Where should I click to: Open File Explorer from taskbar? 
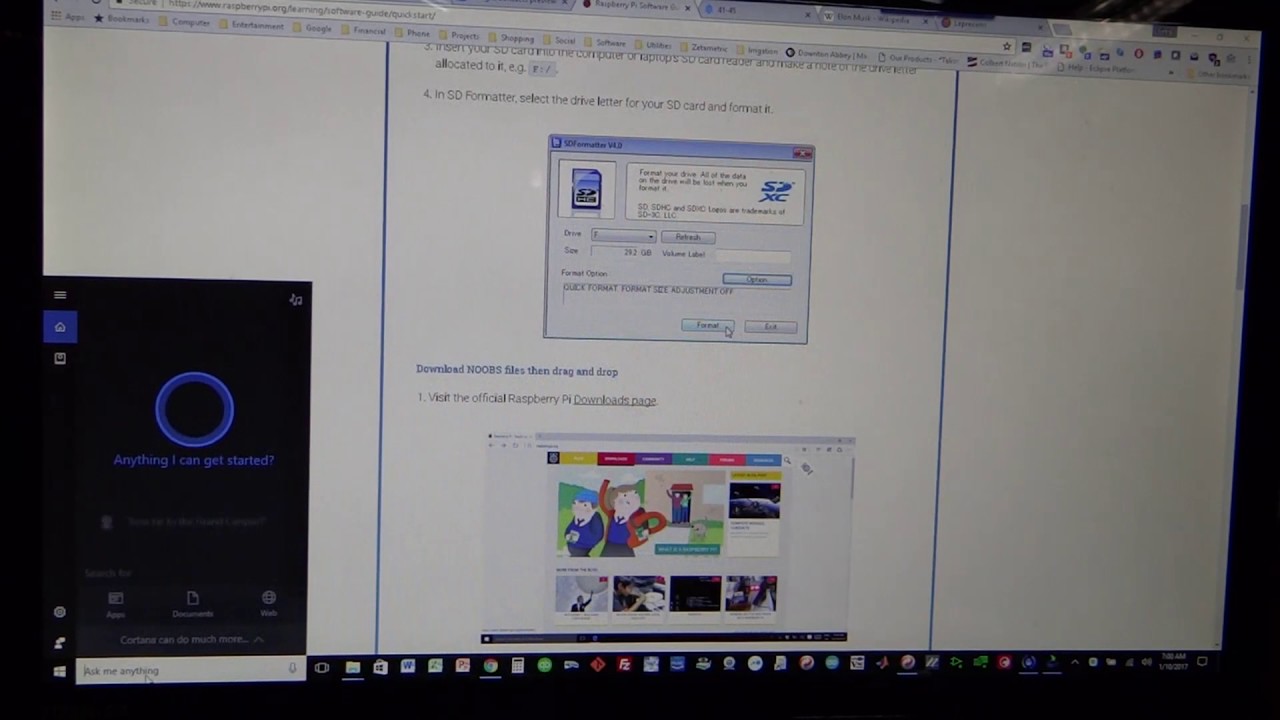(352, 666)
